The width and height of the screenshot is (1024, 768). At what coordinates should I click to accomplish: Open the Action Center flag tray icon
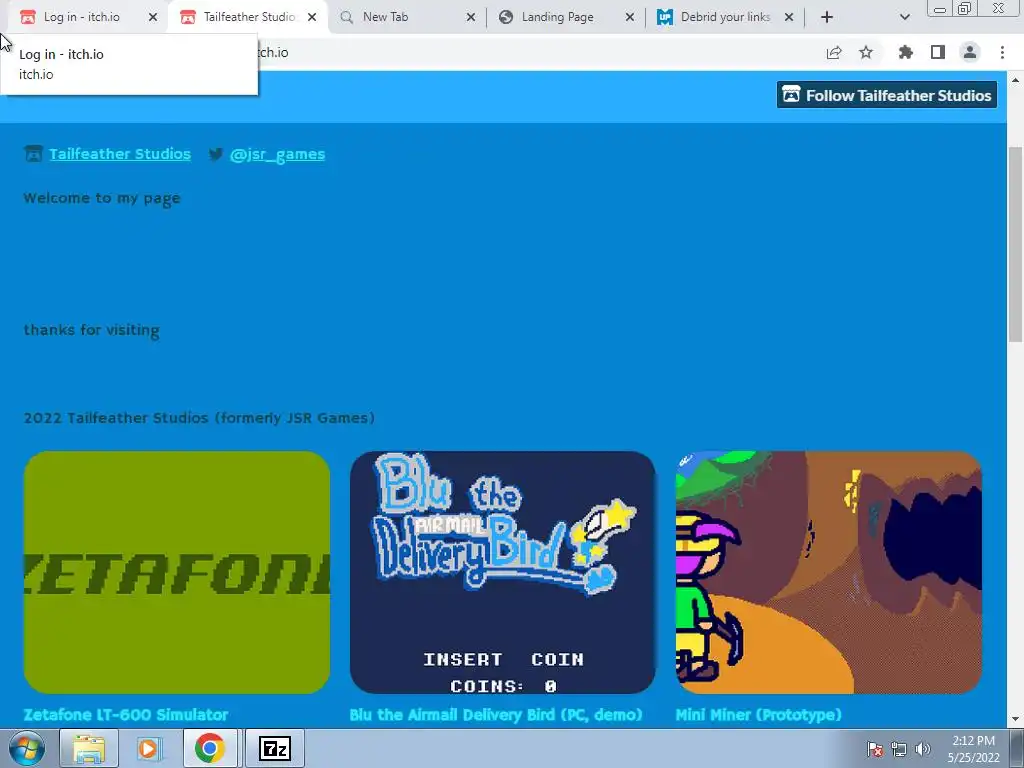tap(875, 749)
